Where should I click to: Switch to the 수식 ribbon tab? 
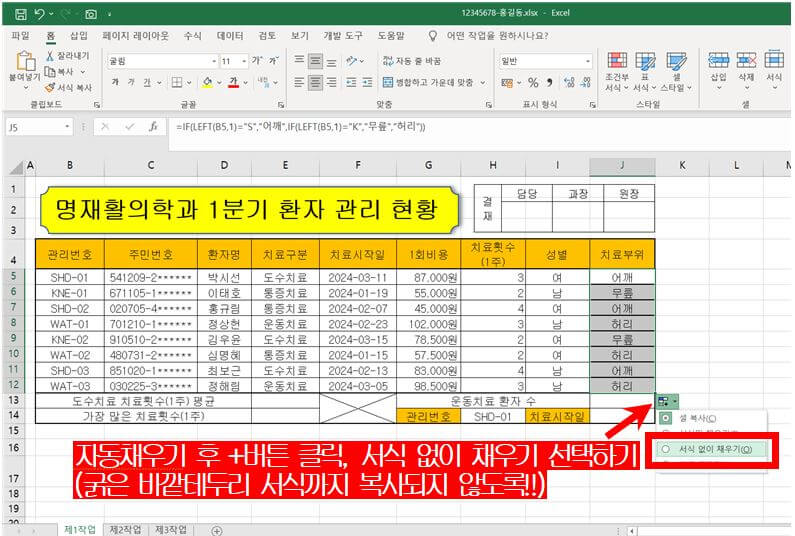pyautogui.click(x=193, y=35)
